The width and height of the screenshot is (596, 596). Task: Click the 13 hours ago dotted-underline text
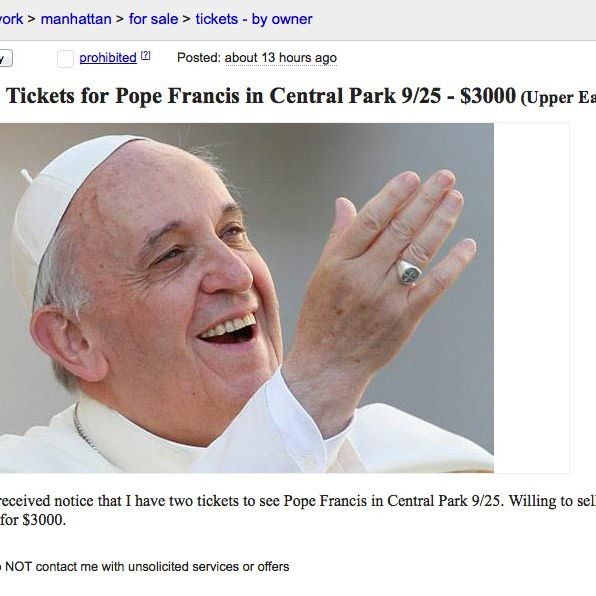tap(281, 58)
